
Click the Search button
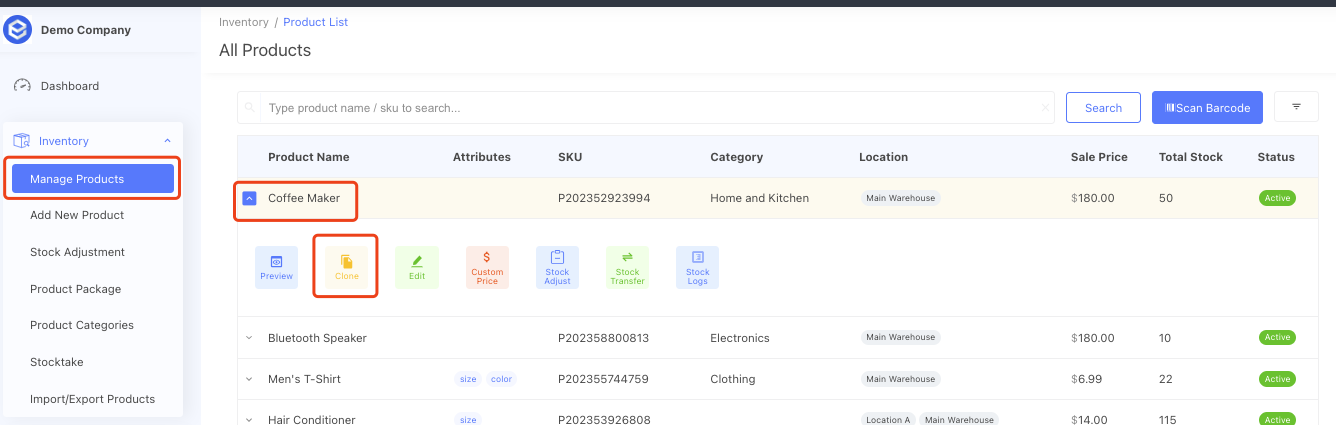pyautogui.click(x=1103, y=108)
